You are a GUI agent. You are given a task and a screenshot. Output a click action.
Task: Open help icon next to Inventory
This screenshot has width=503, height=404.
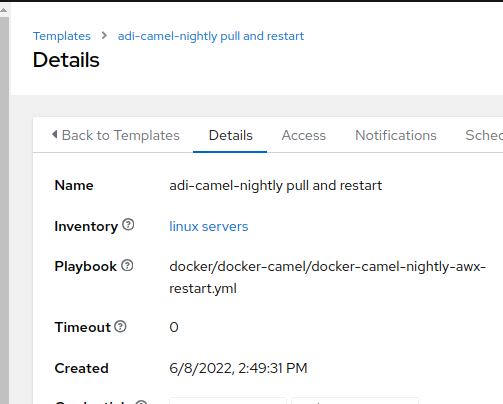tap(128, 225)
